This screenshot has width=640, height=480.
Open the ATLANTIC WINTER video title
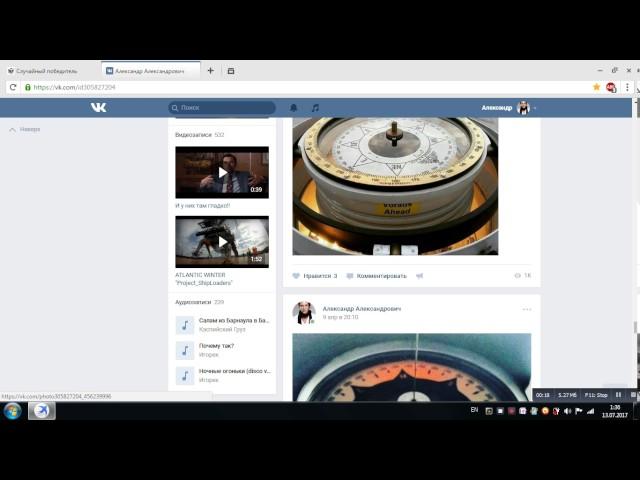[204, 279]
